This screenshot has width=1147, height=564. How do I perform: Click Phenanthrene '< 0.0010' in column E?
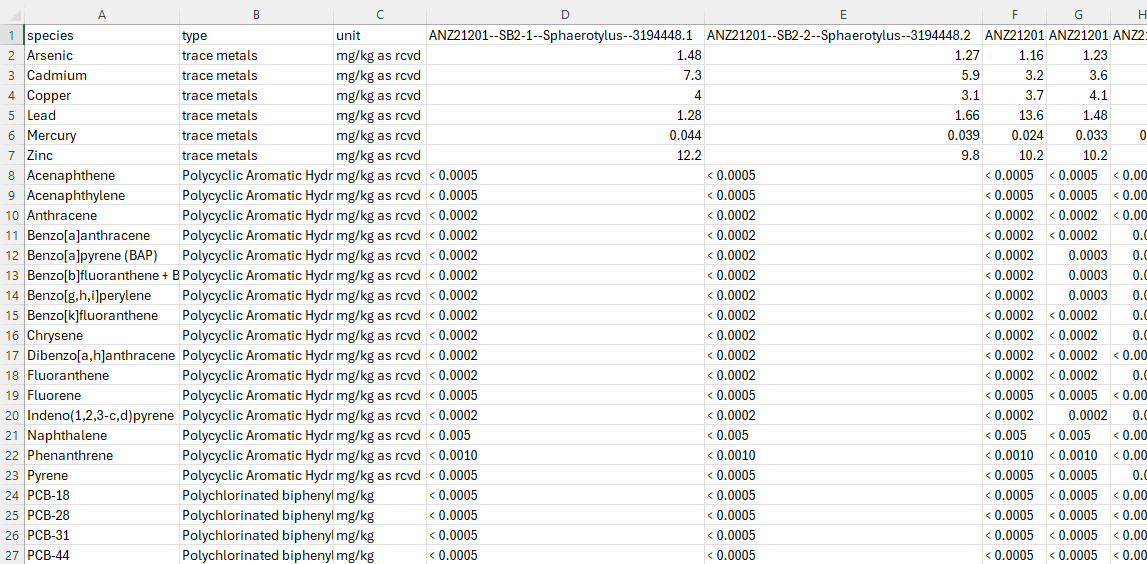(x=843, y=455)
